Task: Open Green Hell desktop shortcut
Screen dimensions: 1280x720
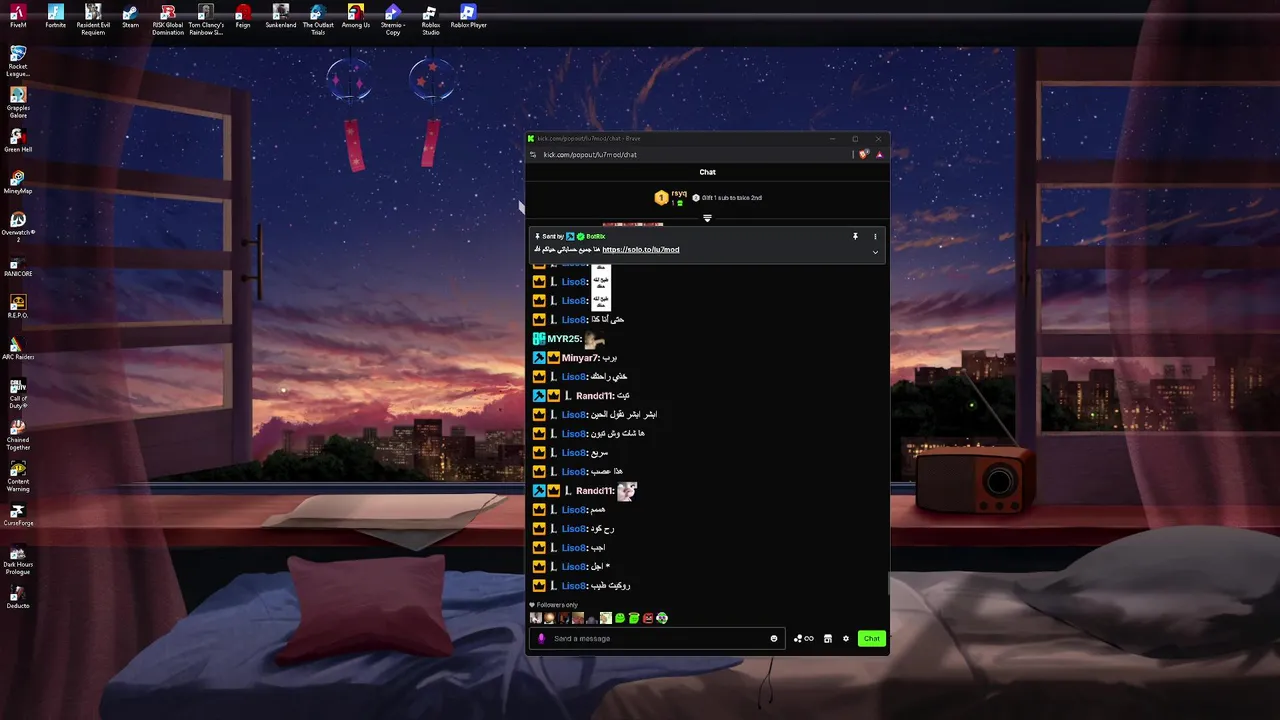Action: (x=18, y=140)
